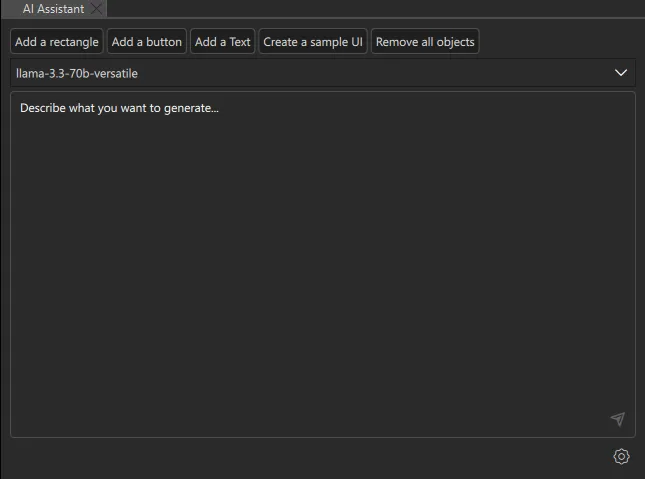Submit the prompt using the send arrow
This screenshot has width=645, height=479.
(618, 419)
